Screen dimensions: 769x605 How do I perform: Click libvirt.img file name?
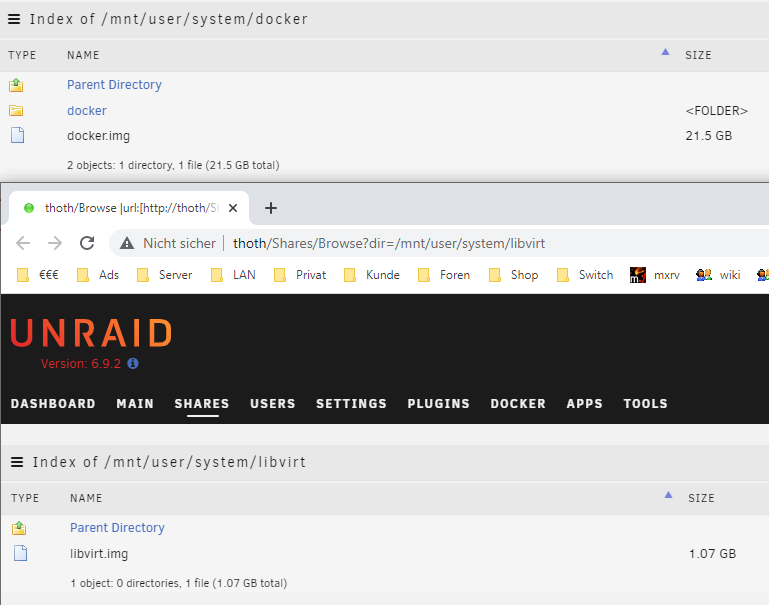pyautogui.click(x=99, y=554)
